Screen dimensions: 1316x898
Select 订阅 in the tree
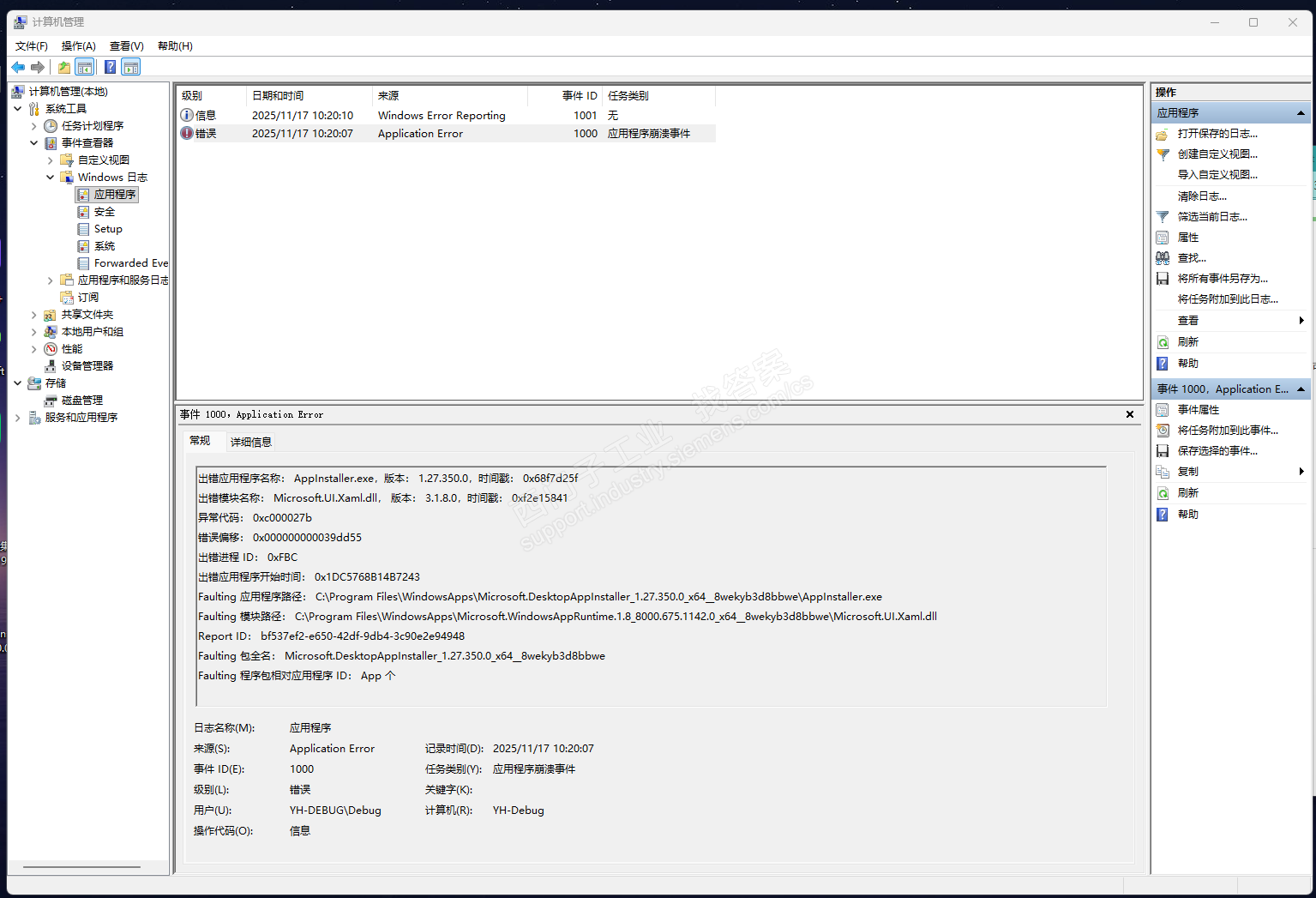[x=88, y=298]
